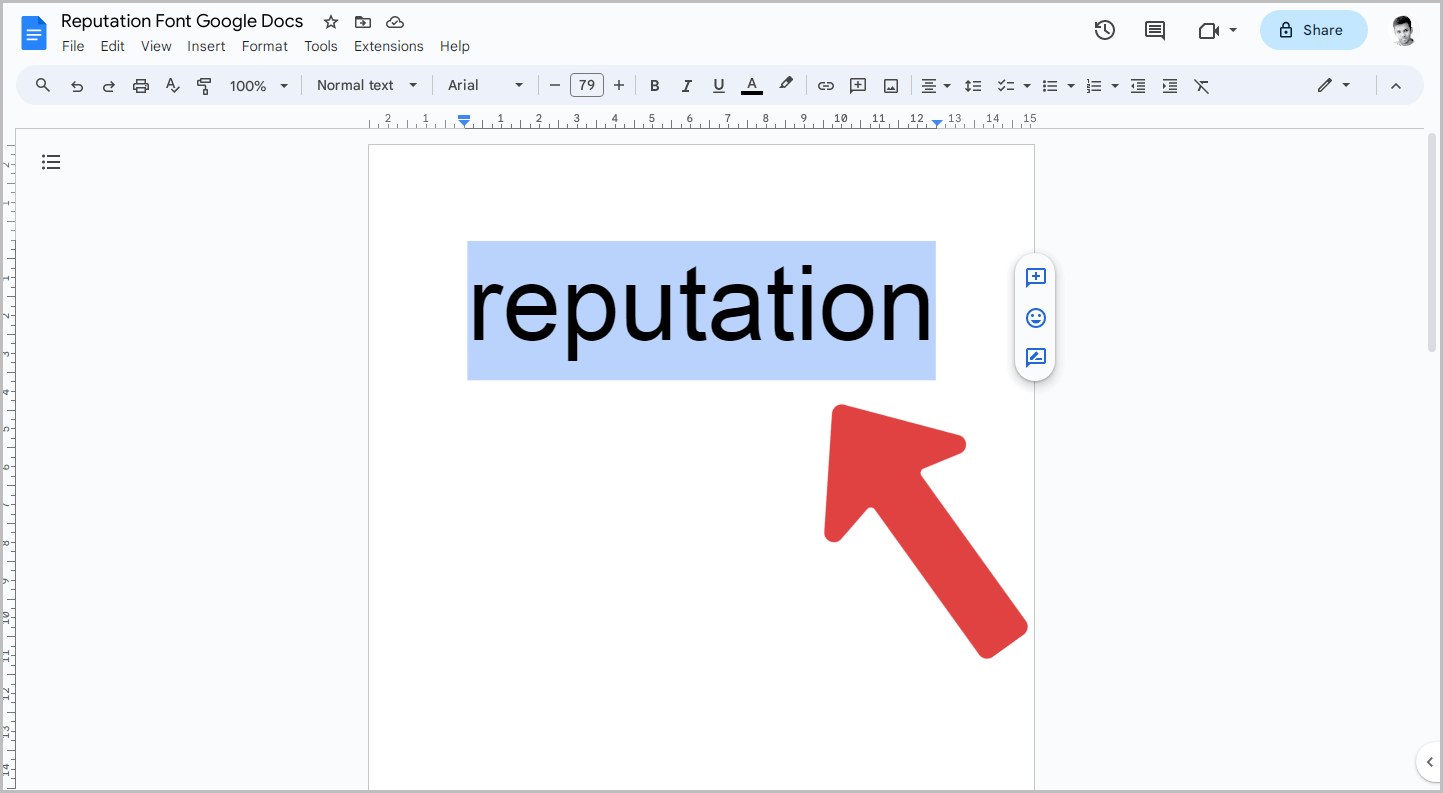
Task: Open the Extensions menu
Action: (x=388, y=45)
